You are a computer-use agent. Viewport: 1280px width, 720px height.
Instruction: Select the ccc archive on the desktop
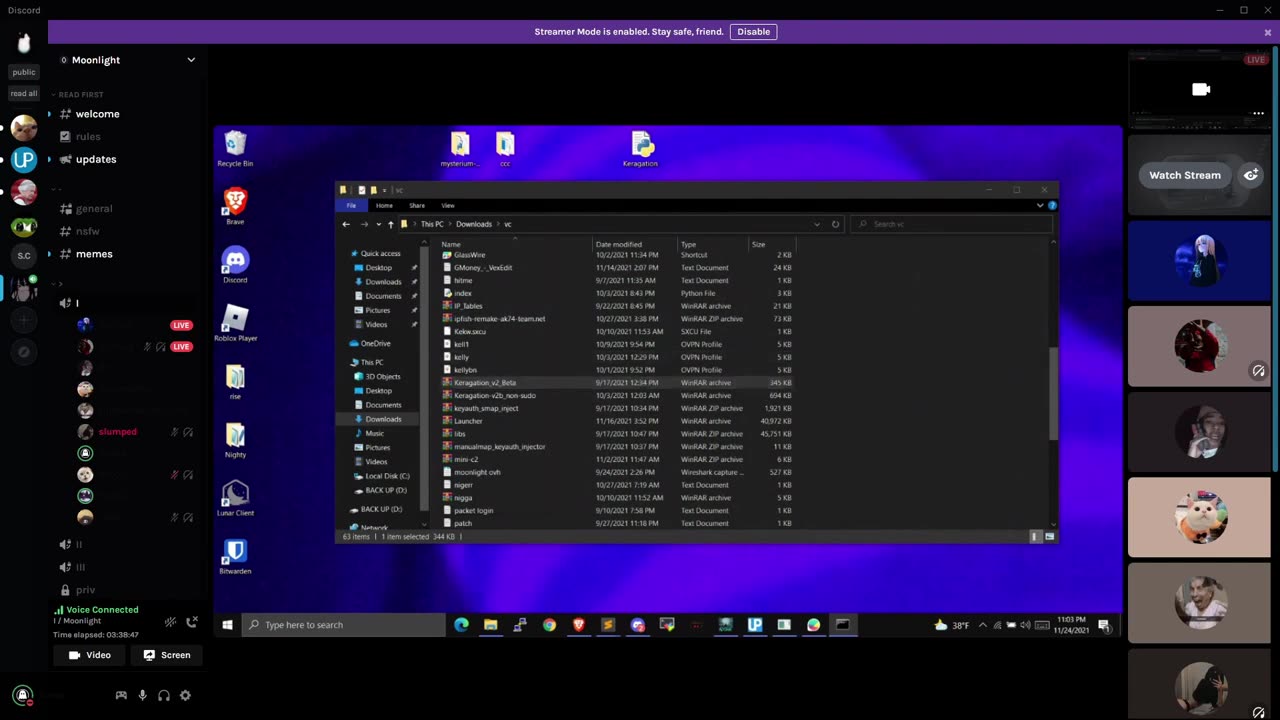505,149
